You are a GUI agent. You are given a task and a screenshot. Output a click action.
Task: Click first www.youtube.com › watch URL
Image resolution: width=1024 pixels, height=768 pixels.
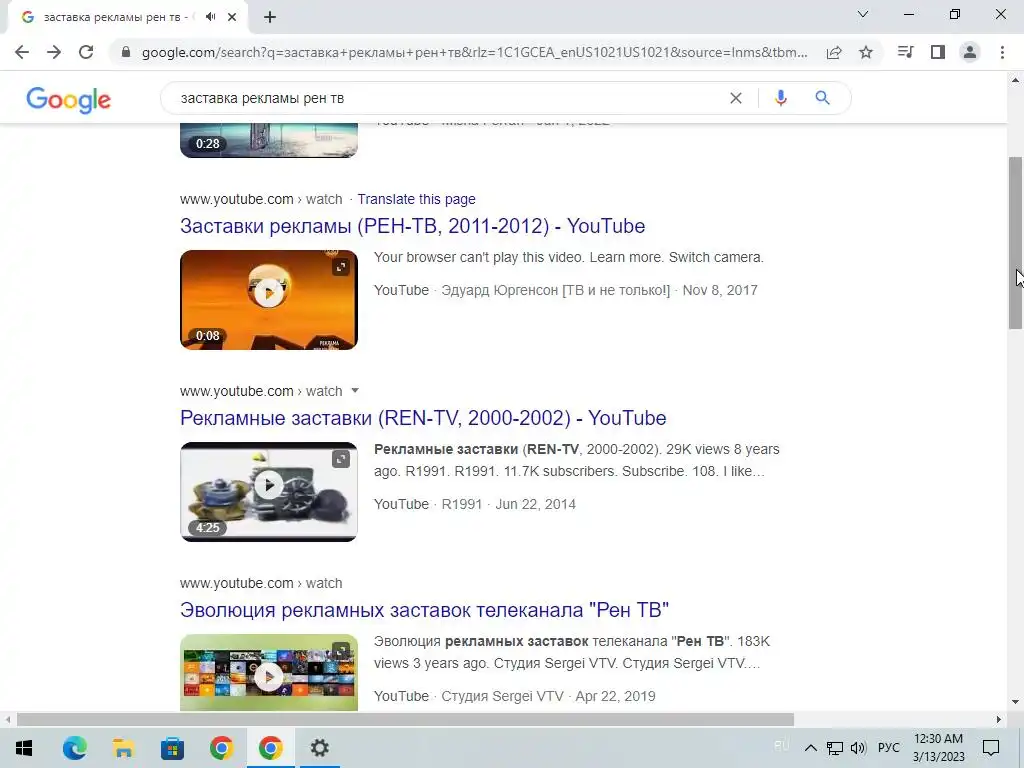pos(261,199)
